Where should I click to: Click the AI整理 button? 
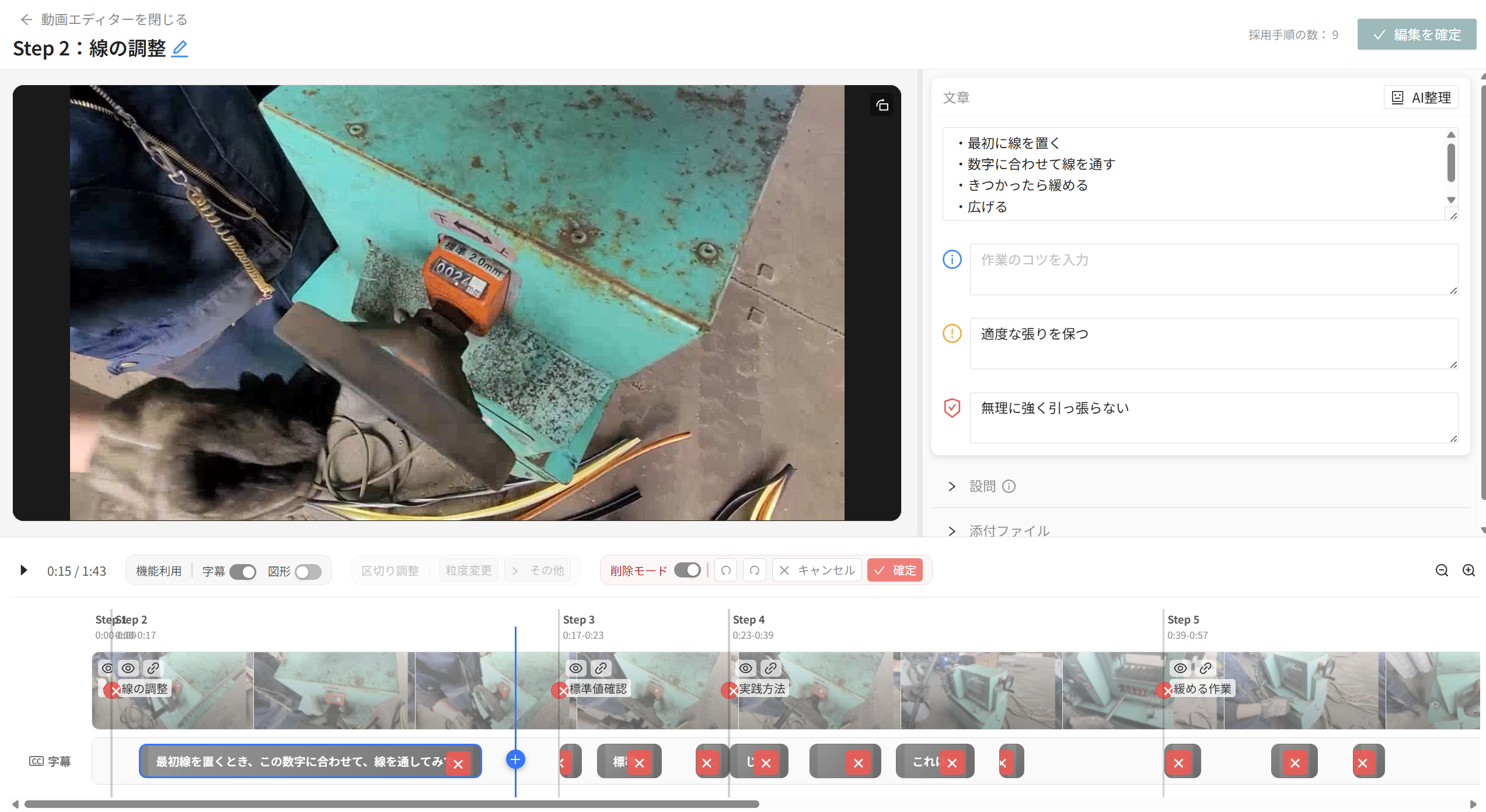point(1421,97)
